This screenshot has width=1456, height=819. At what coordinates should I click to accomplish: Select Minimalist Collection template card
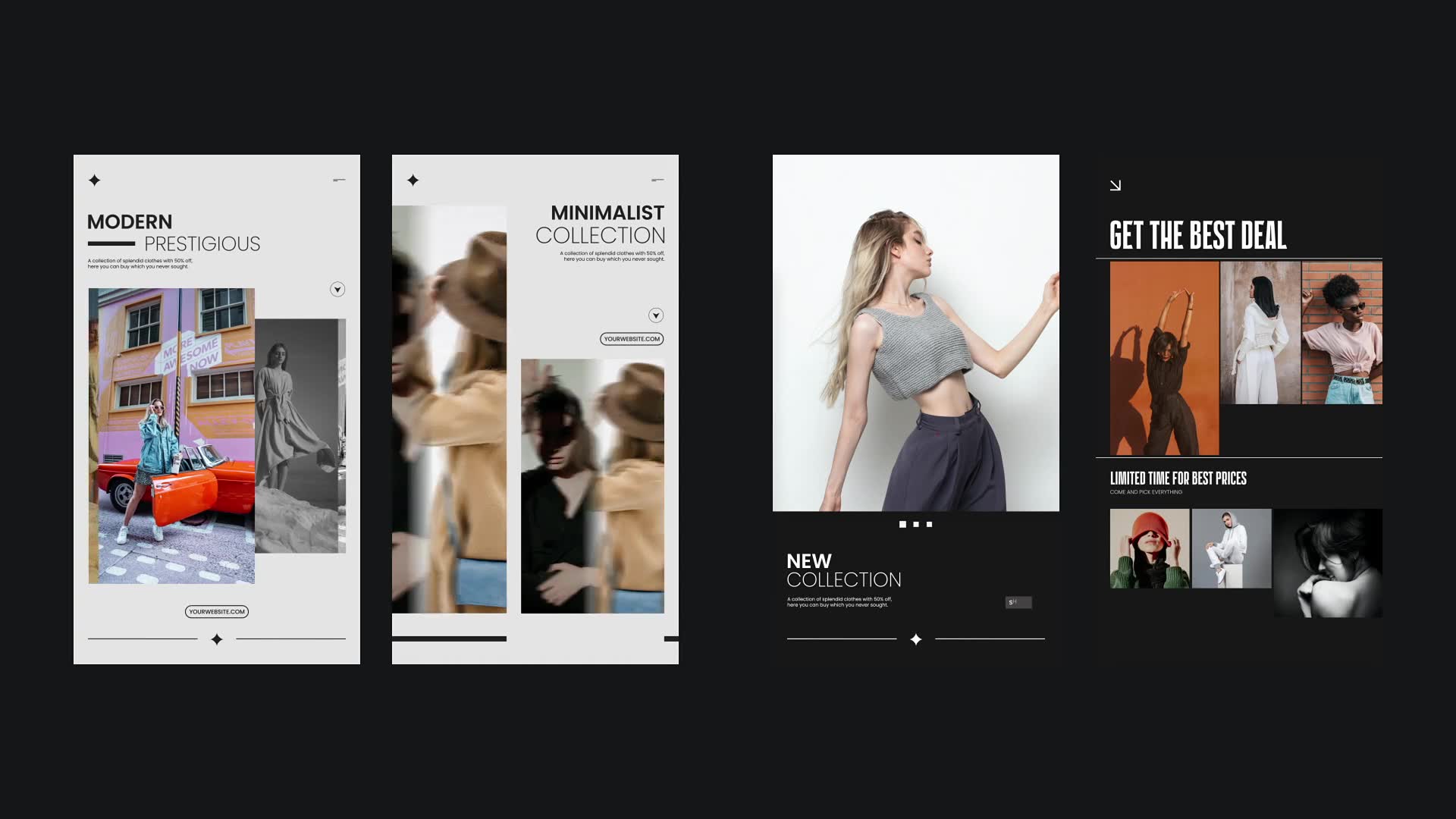pos(535,409)
